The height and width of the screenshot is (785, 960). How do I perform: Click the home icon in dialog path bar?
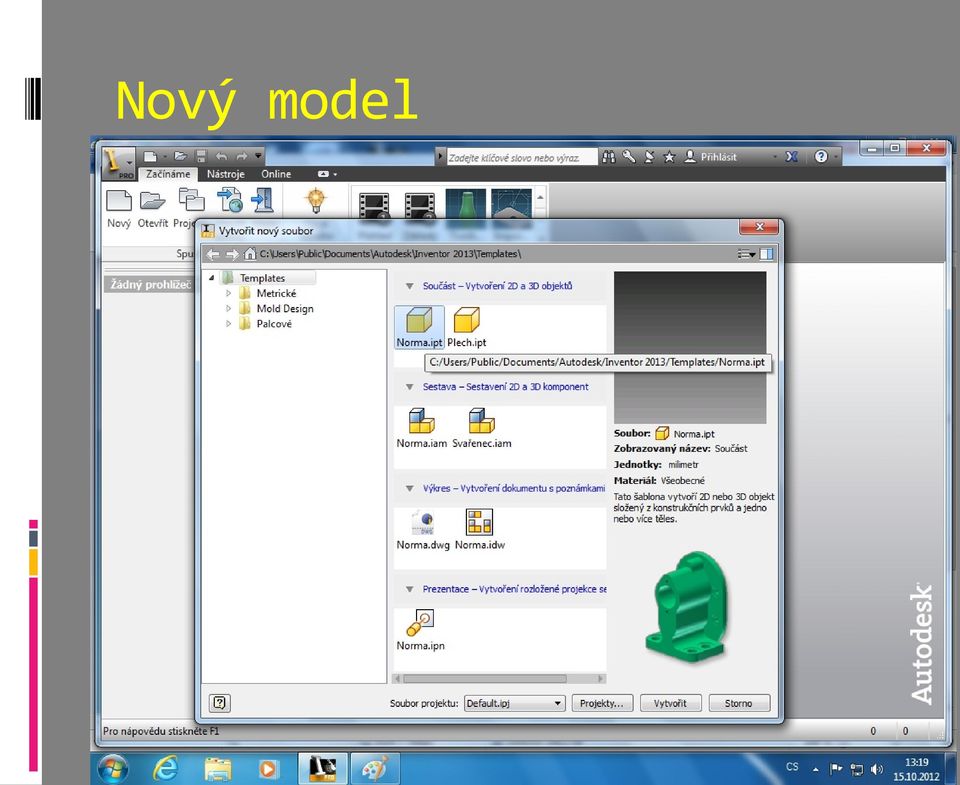coord(250,254)
